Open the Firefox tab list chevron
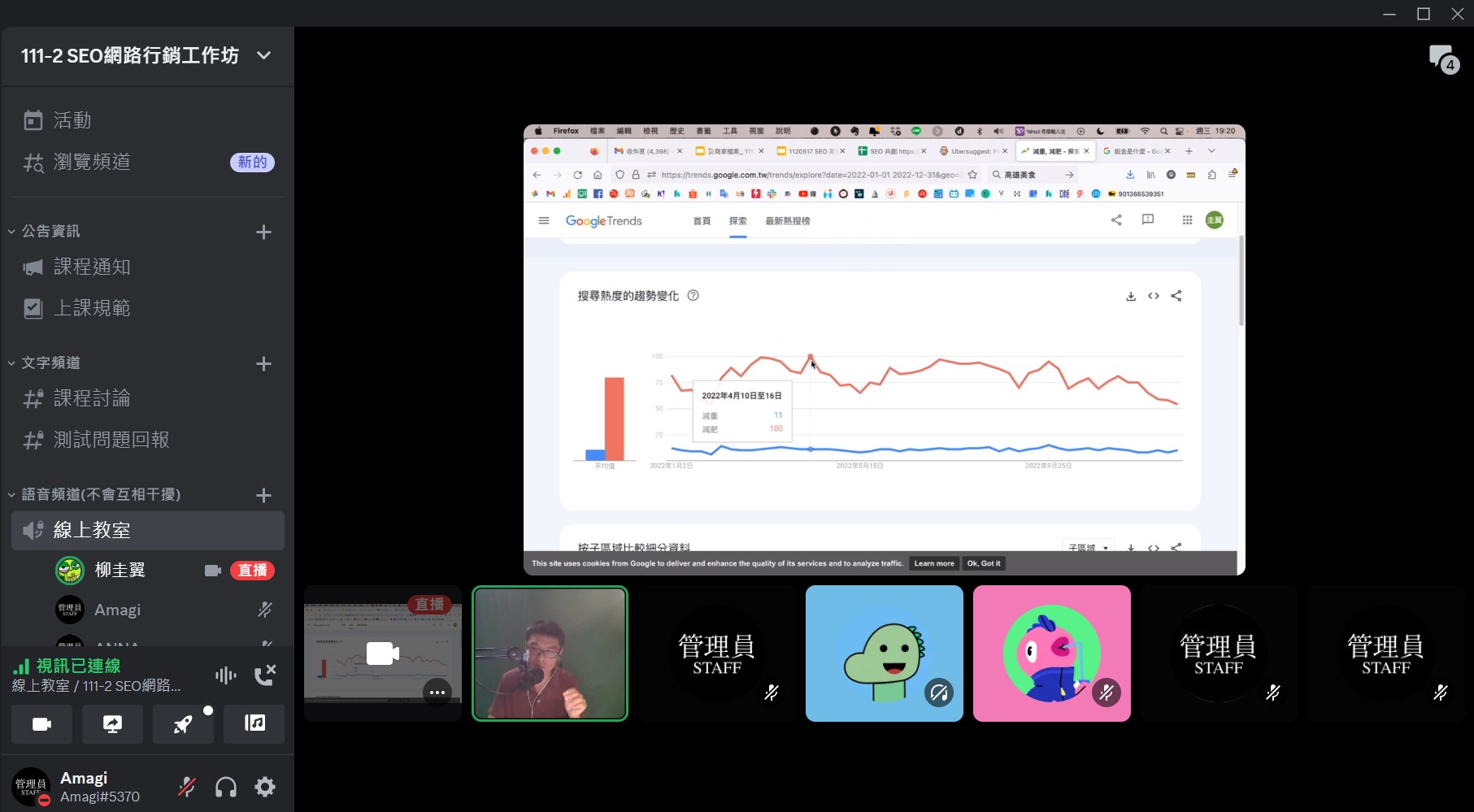The height and width of the screenshot is (812, 1474). (1211, 151)
